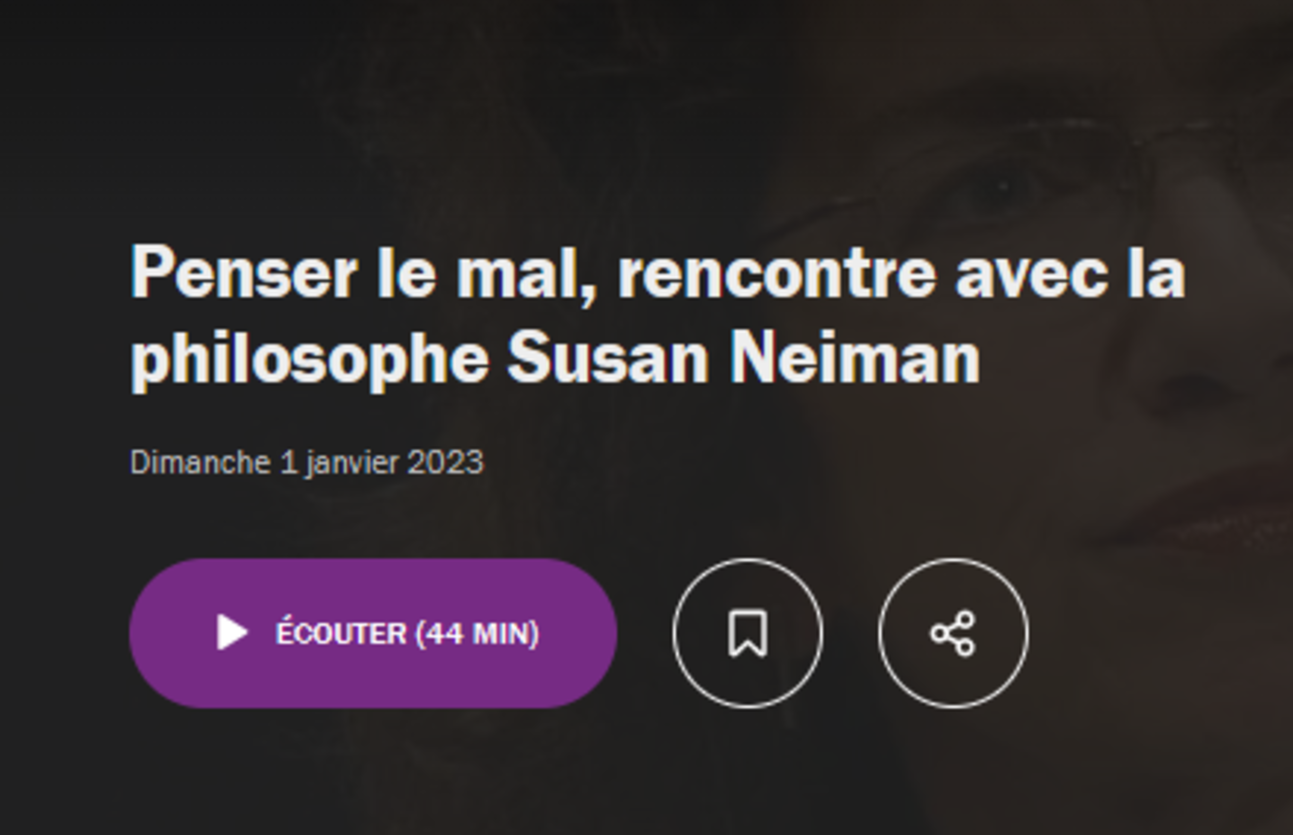Click "philosophe Susan Neiman" heading line
The image size is (1293, 835).
coord(556,358)
